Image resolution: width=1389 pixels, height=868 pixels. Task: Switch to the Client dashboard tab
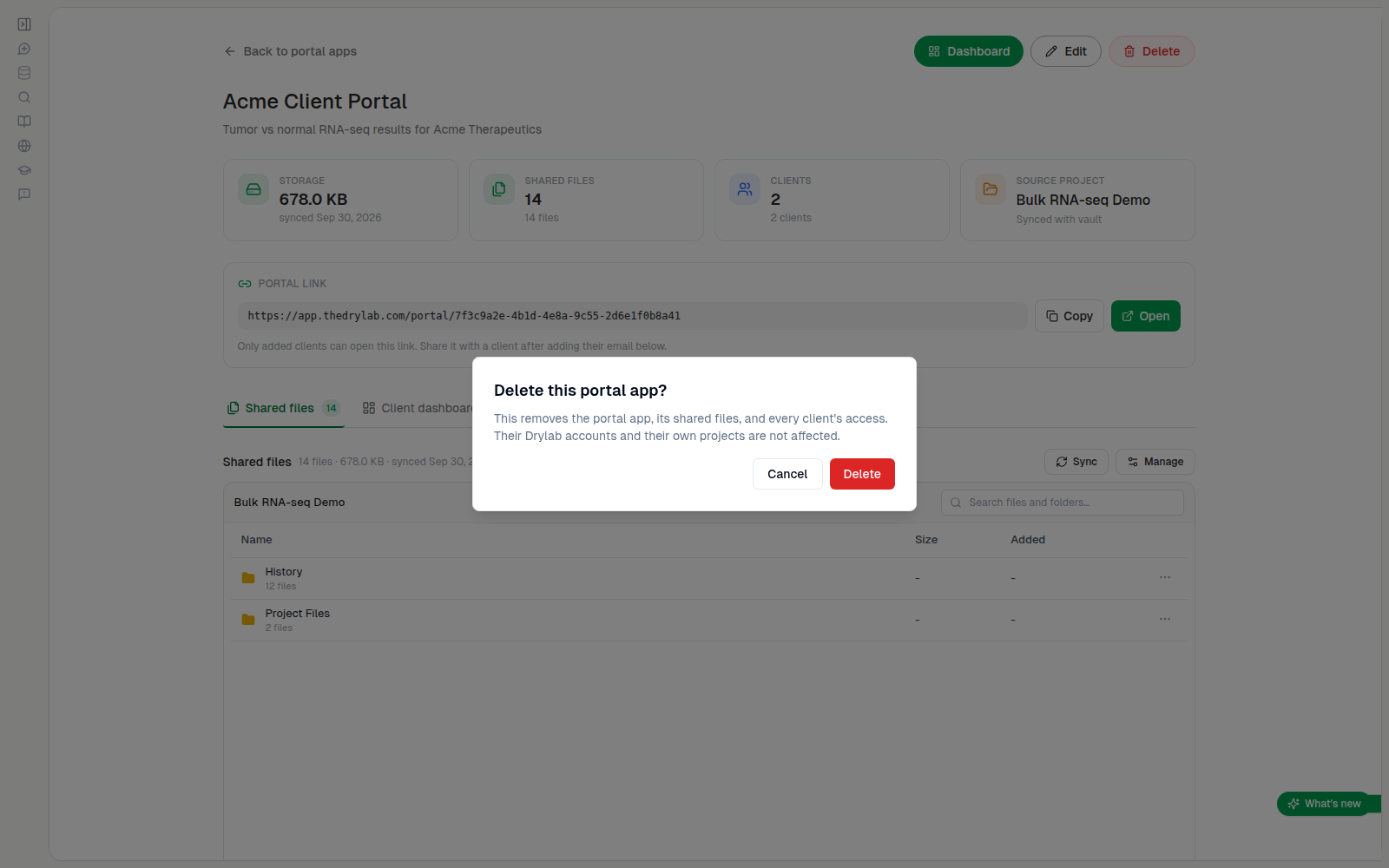[x=418, y=408]
